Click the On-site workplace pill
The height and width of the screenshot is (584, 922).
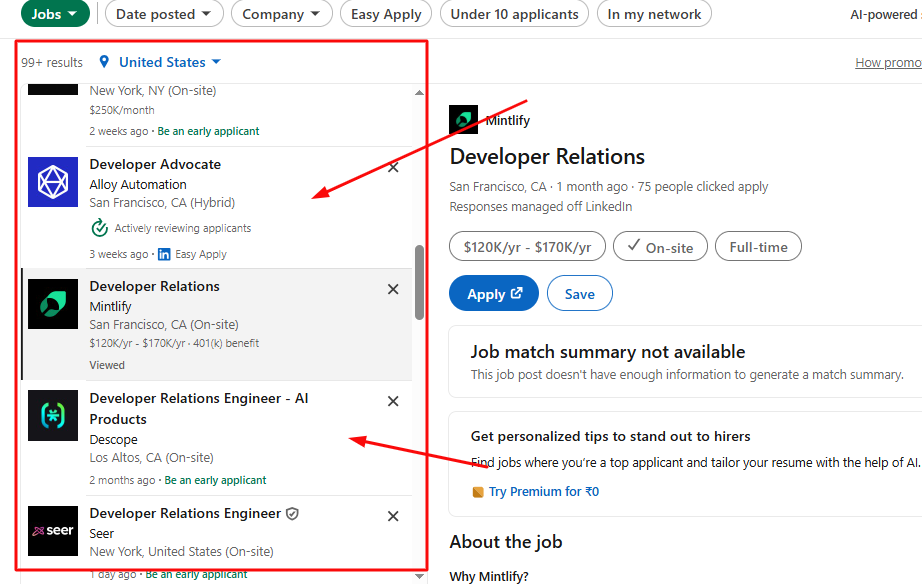point(660,246)
